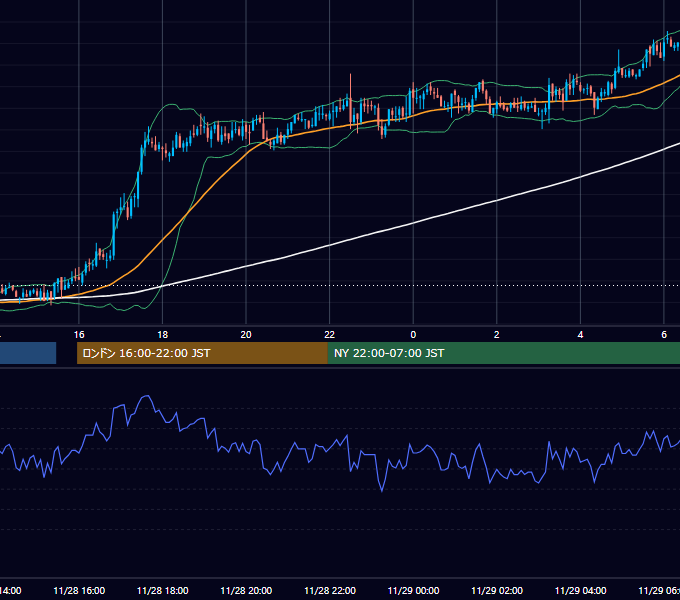
Task: Click the 11/28 16:00 date label
Action: [x=79, y=590]
